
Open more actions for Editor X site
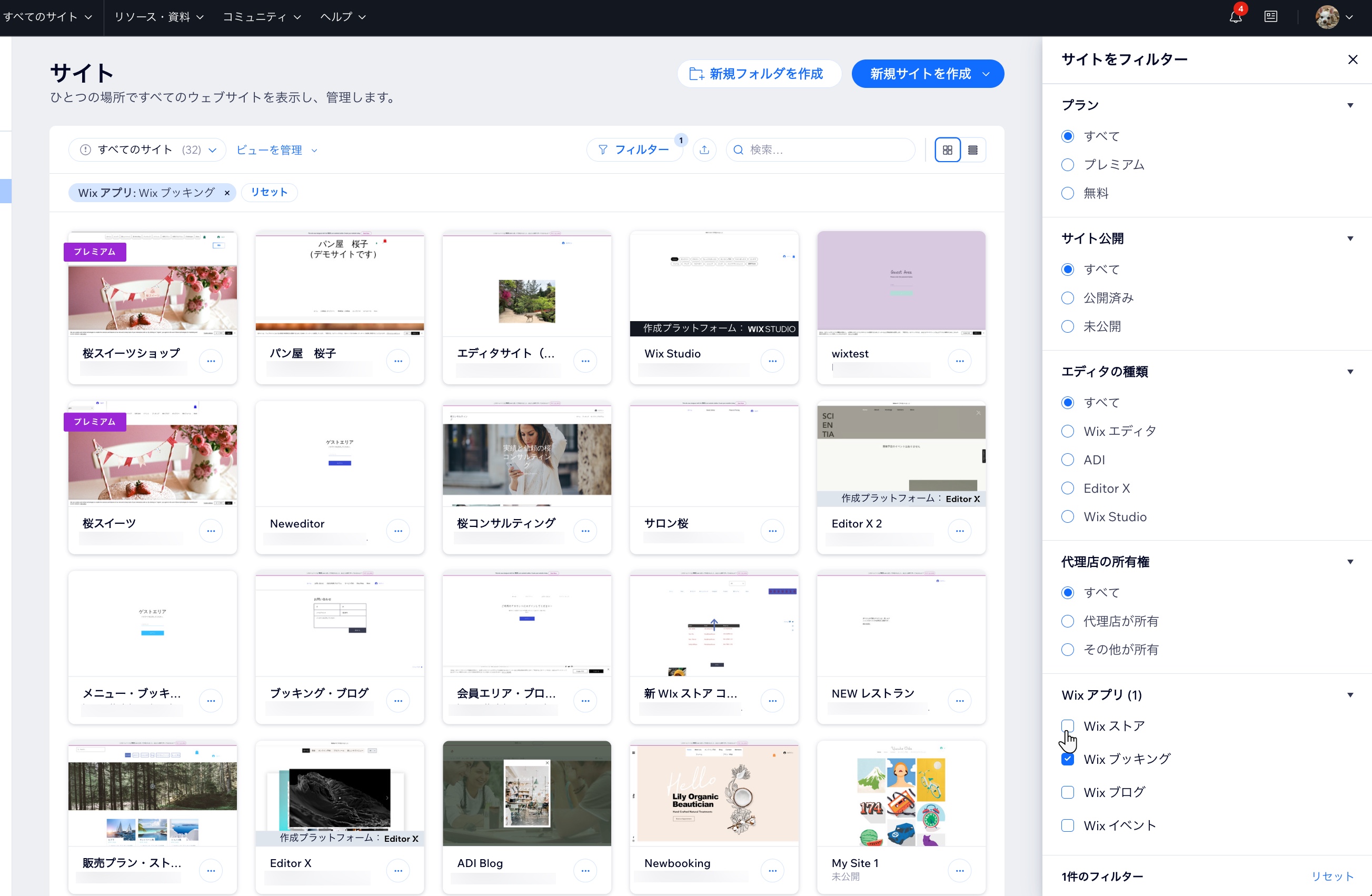[x=399, y=870]
